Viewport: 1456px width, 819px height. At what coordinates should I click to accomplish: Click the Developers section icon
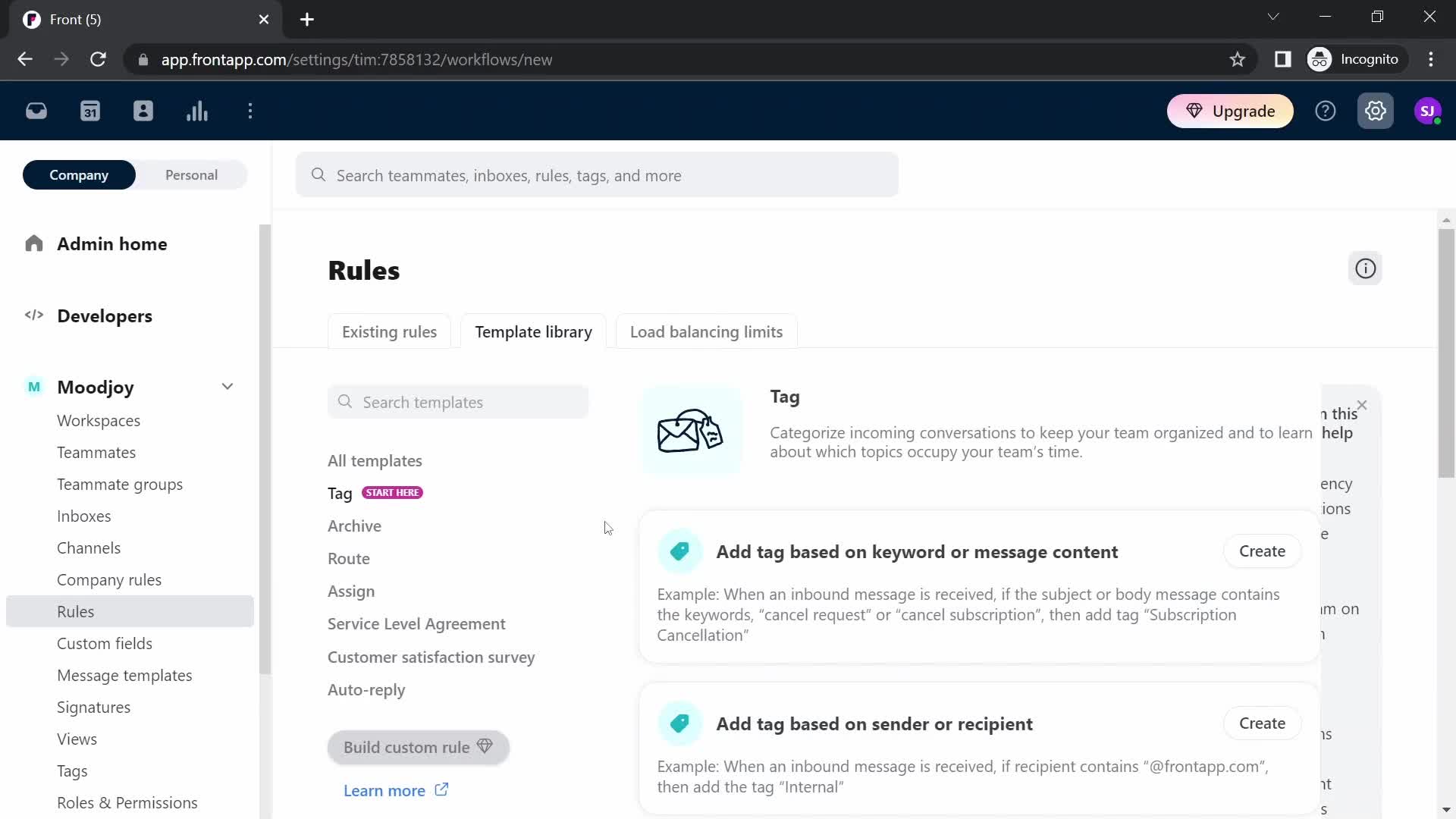tap(34, 315)
